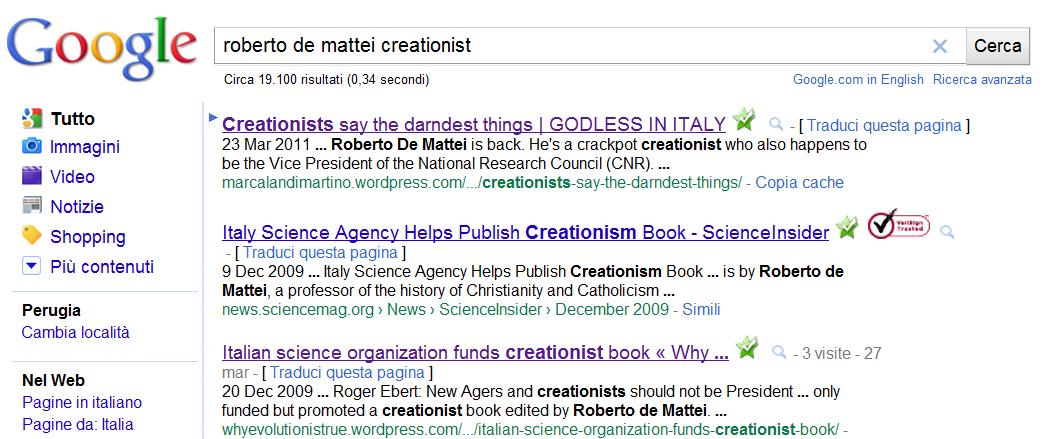Click the magnifier preview icon beside ScienceInsider result
Screen dimensions: 1044x439
pyautogui.click(x=947, y=233)
